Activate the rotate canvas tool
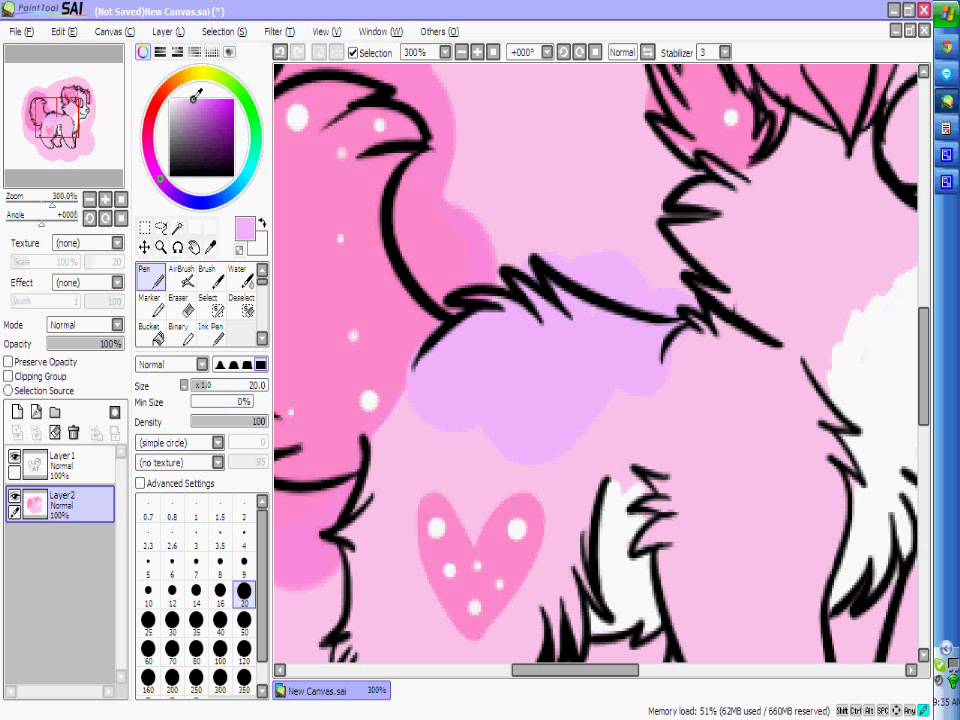This screenshot has height=720, width=960. [x=178, y=247]
